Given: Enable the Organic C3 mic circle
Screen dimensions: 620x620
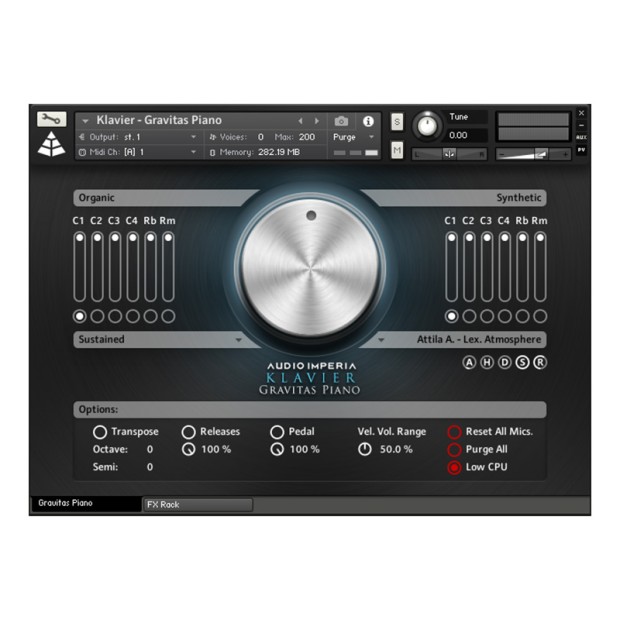Looking at the screenshot, I should pyautogui.click(x=115, y=316).
